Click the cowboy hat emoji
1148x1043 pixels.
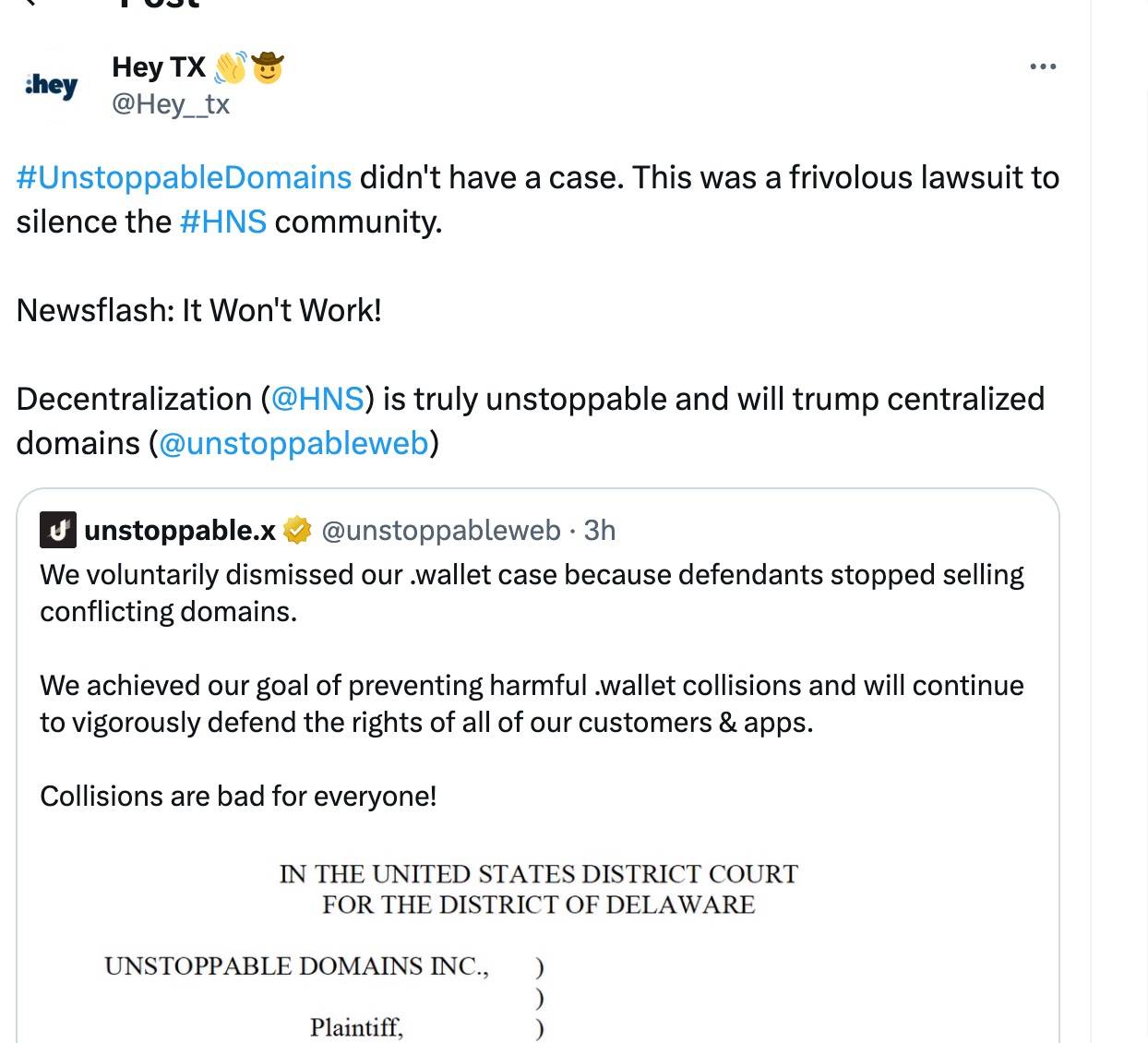[x=268, y=67]
